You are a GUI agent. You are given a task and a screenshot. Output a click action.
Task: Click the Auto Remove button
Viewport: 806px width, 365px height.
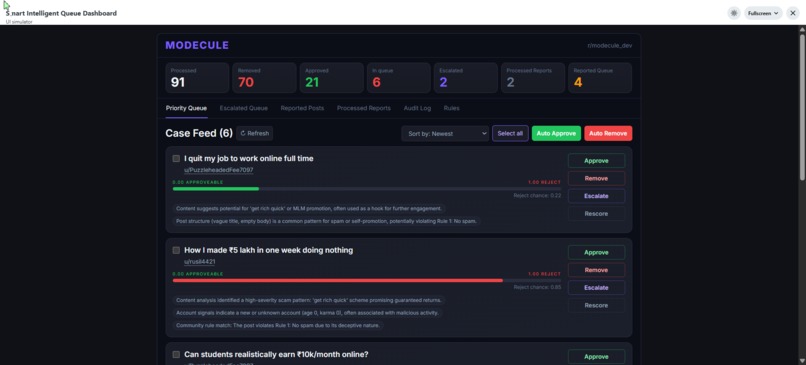608,134
